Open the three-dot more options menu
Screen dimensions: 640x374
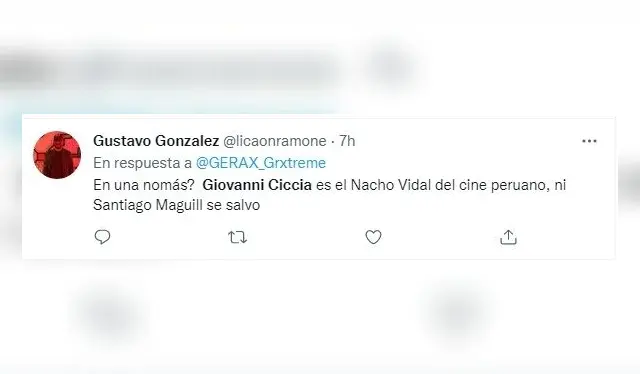589,141
